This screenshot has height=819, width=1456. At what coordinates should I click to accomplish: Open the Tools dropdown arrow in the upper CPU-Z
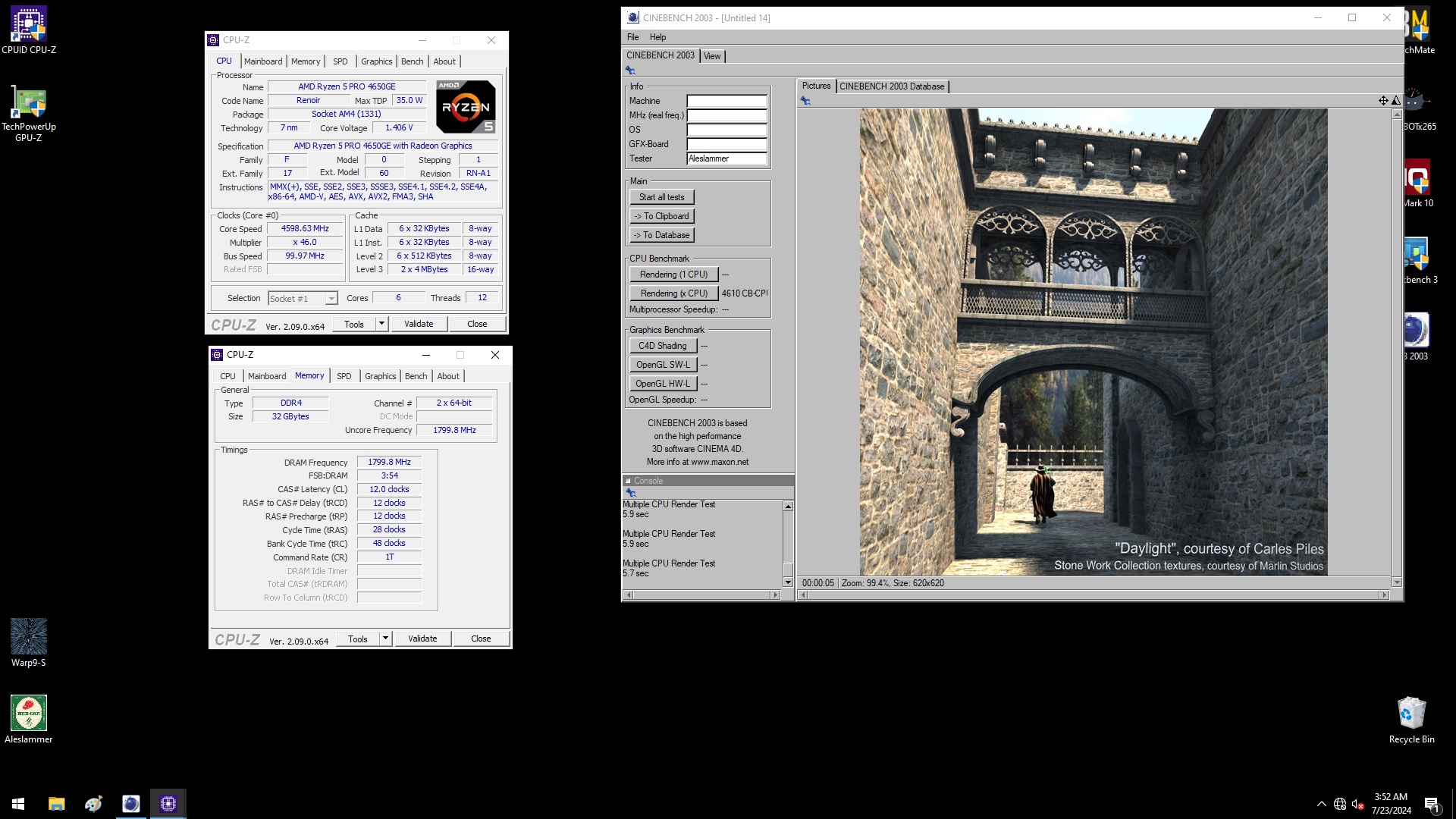coord(381,324)
